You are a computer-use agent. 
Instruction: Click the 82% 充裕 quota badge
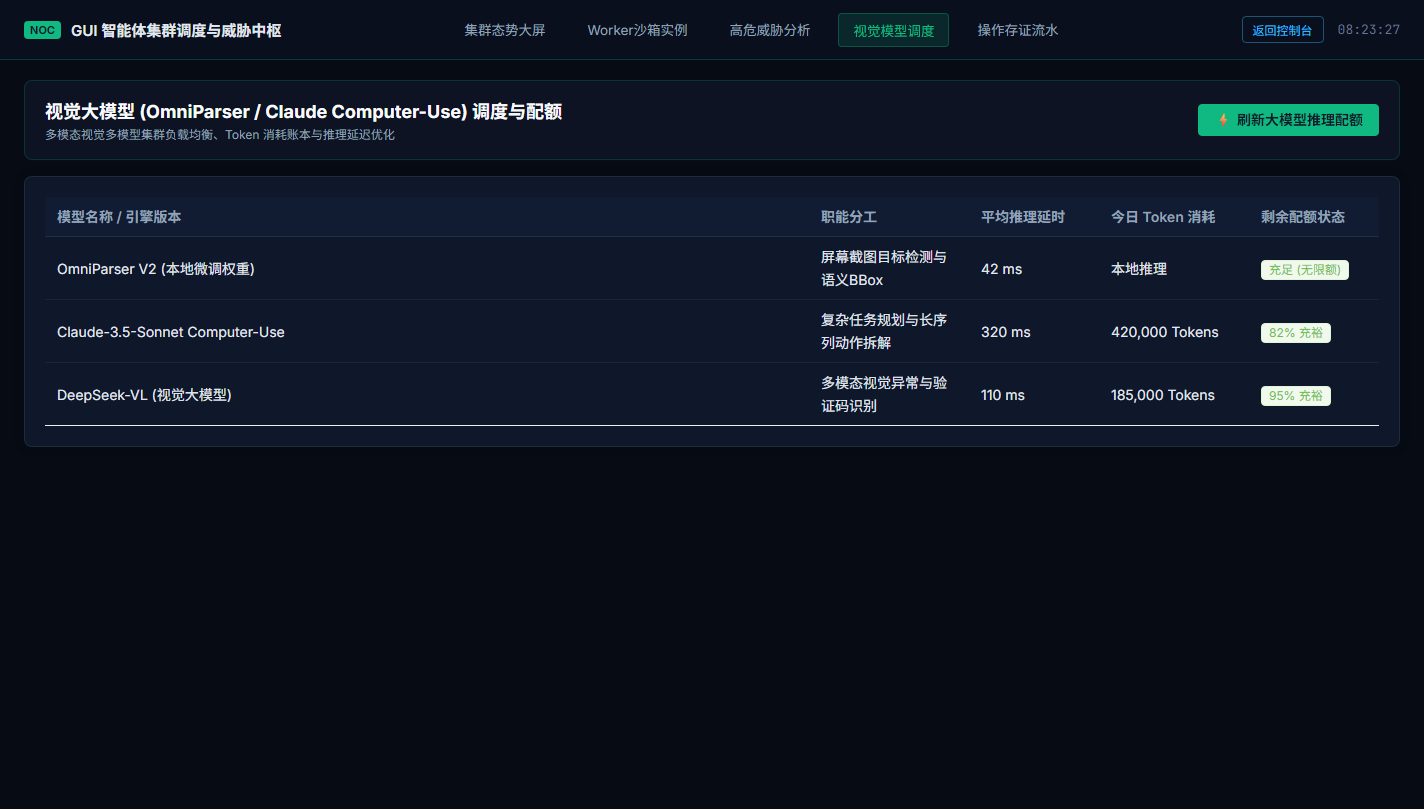pos(1296,333)
